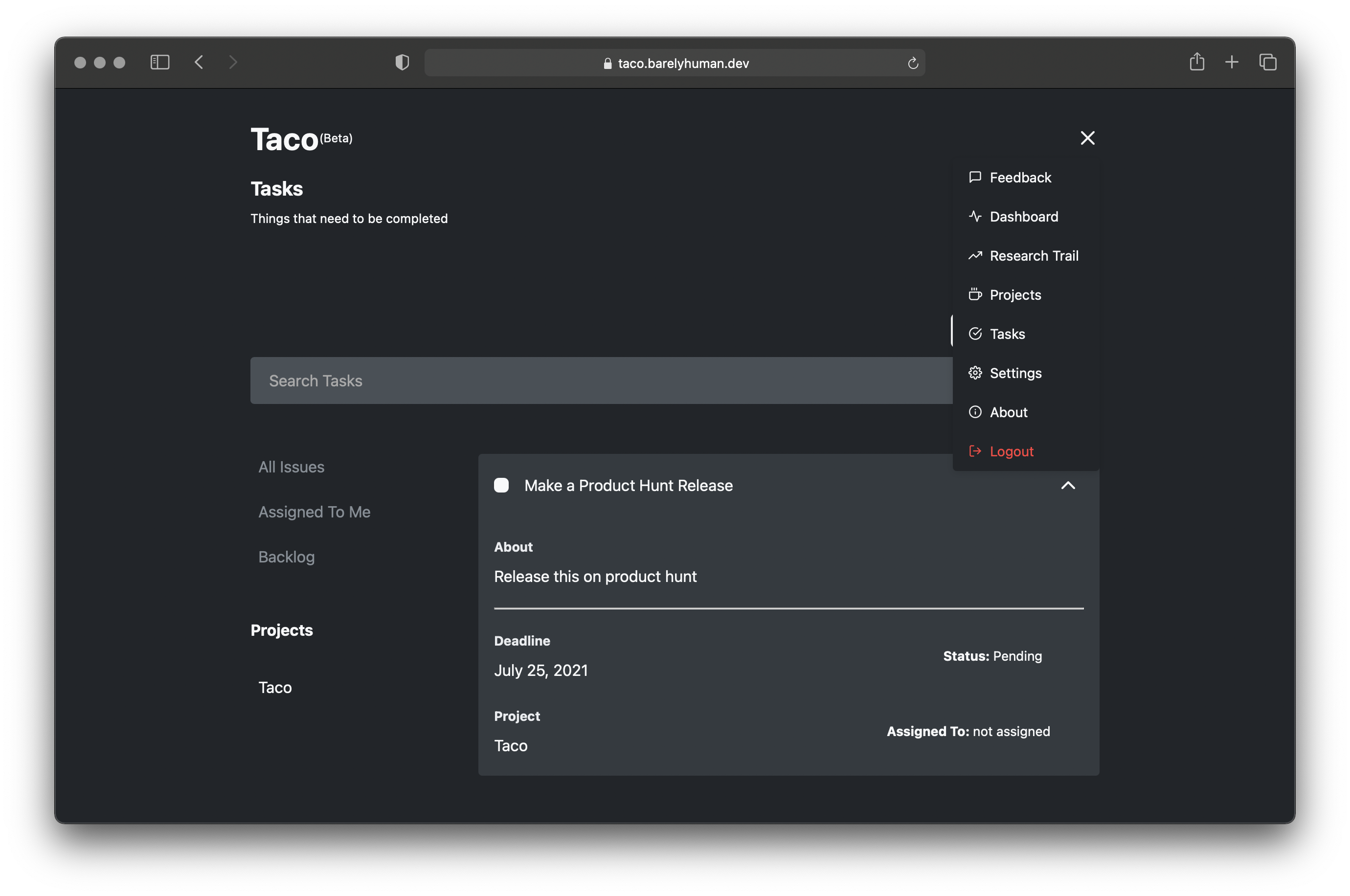Click the red Logout sign-out icon
The image size is (1350, 896).
[x=975, y=451]
